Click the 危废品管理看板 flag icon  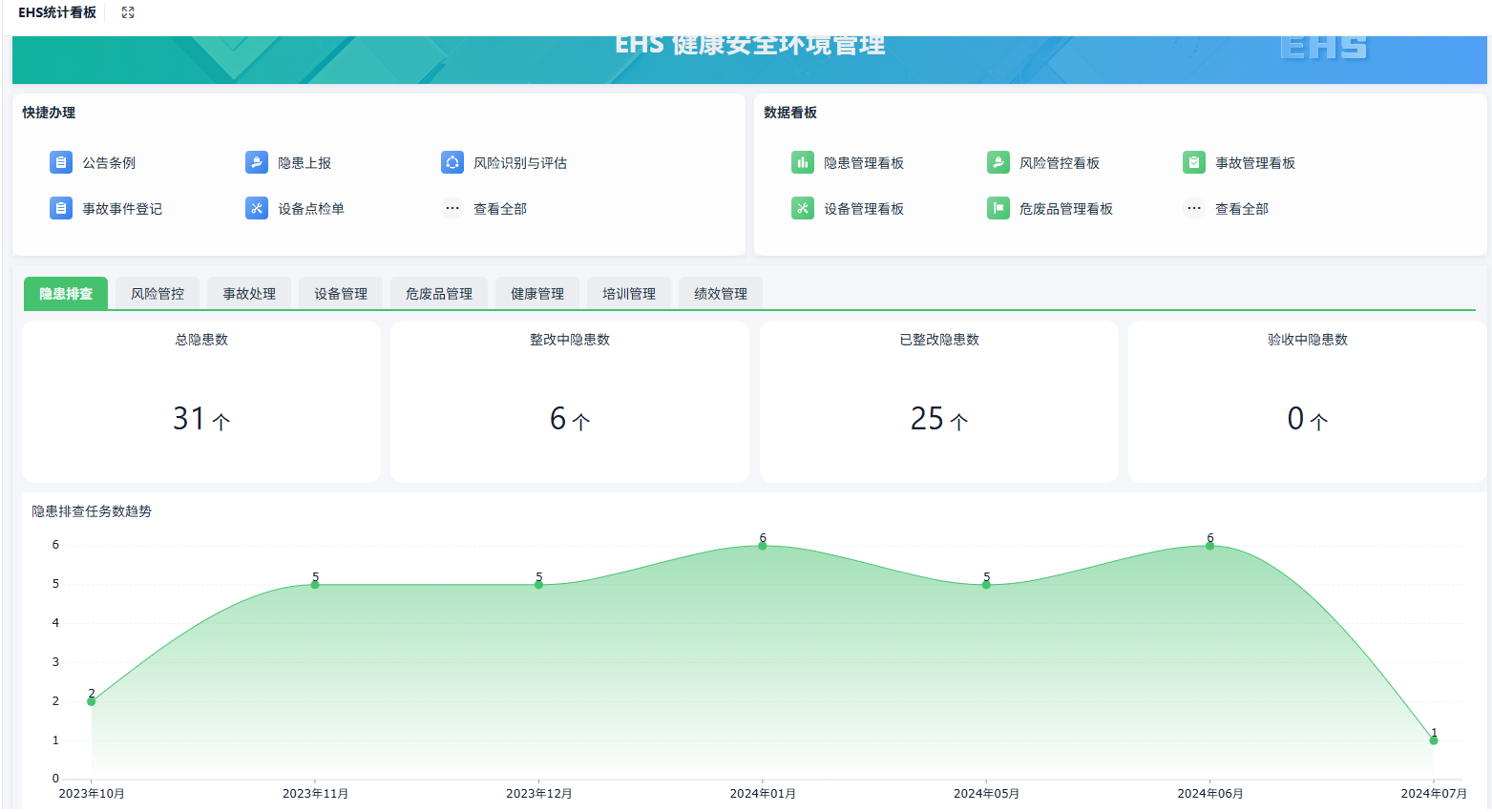click(998, 208)
